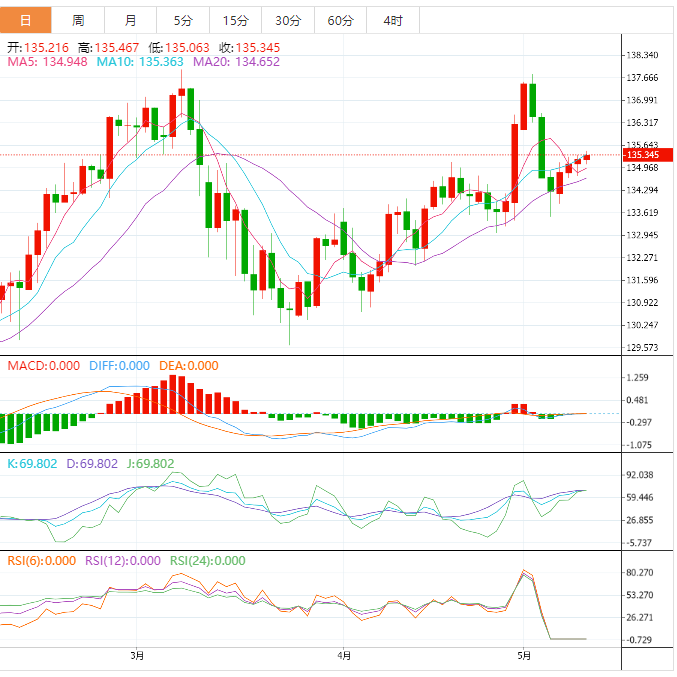Click the MA5 indicator label

click(x=48, y=62)
